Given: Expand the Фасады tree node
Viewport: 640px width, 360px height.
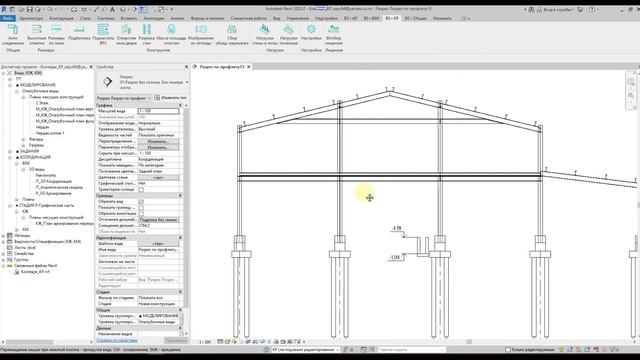Looking at the screenshot, I should coord(23,139).
